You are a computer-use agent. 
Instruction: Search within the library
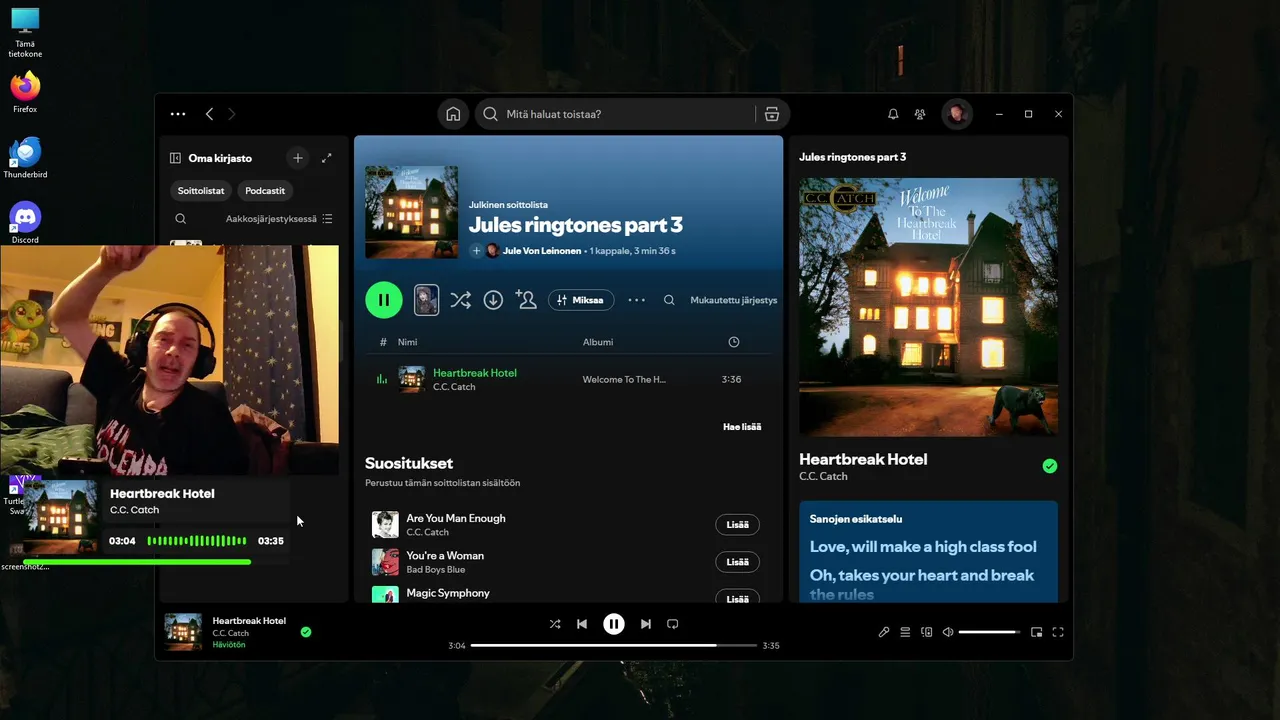[x=181, y=219]
